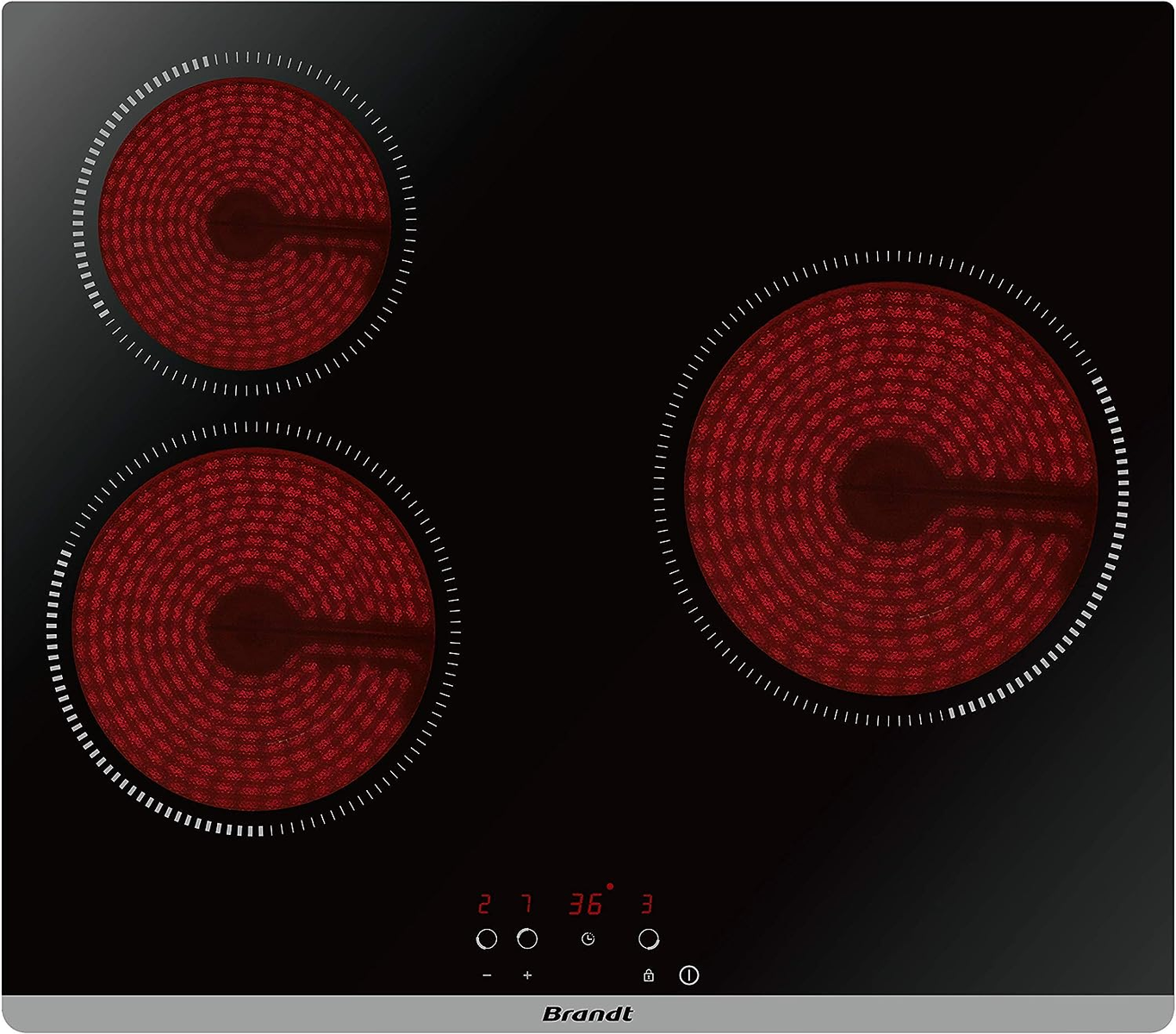Click the small top-left heating zone
The height and width of the screenshot is (1034, 1176).
click(245, 224)
